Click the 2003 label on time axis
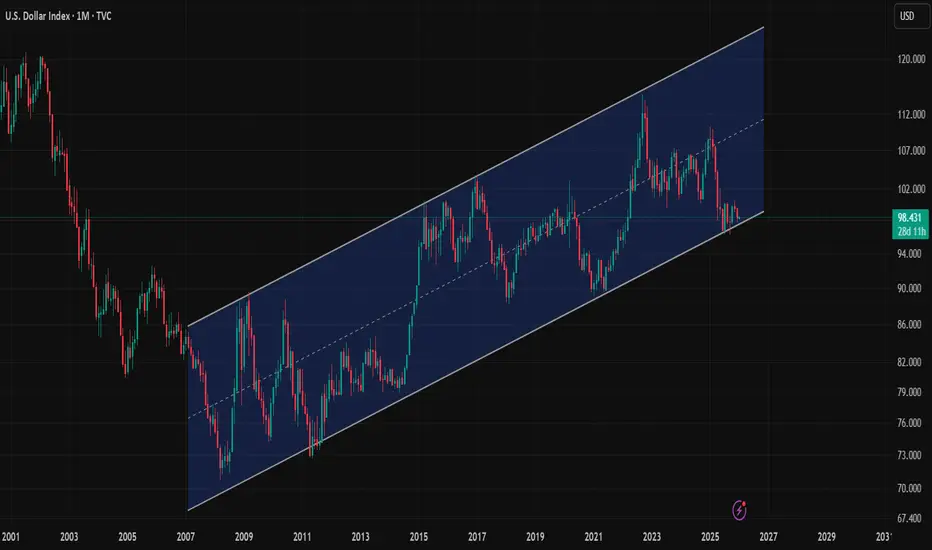 click(x=69, y=537)
